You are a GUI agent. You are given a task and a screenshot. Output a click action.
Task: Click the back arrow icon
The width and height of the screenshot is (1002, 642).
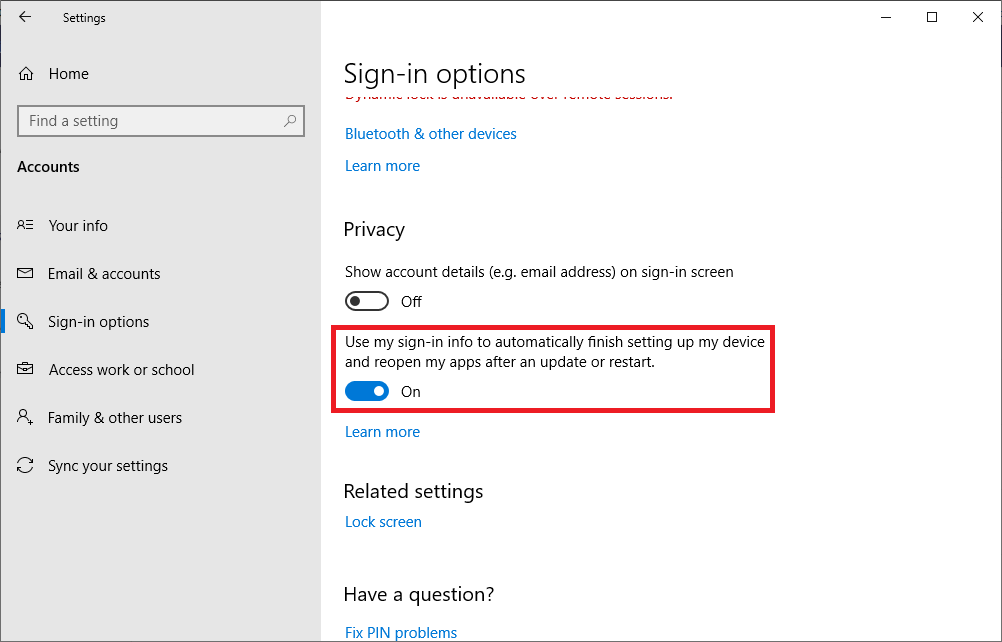[25, 17]
